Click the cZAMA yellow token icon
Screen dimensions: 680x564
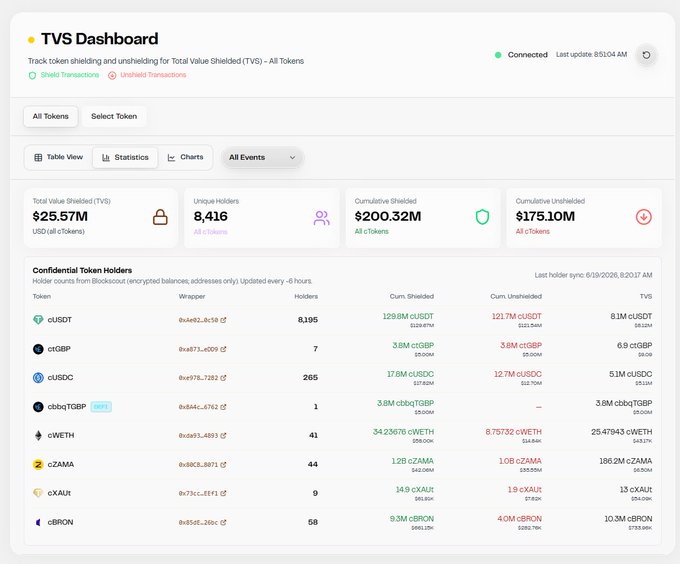[38, 464]
